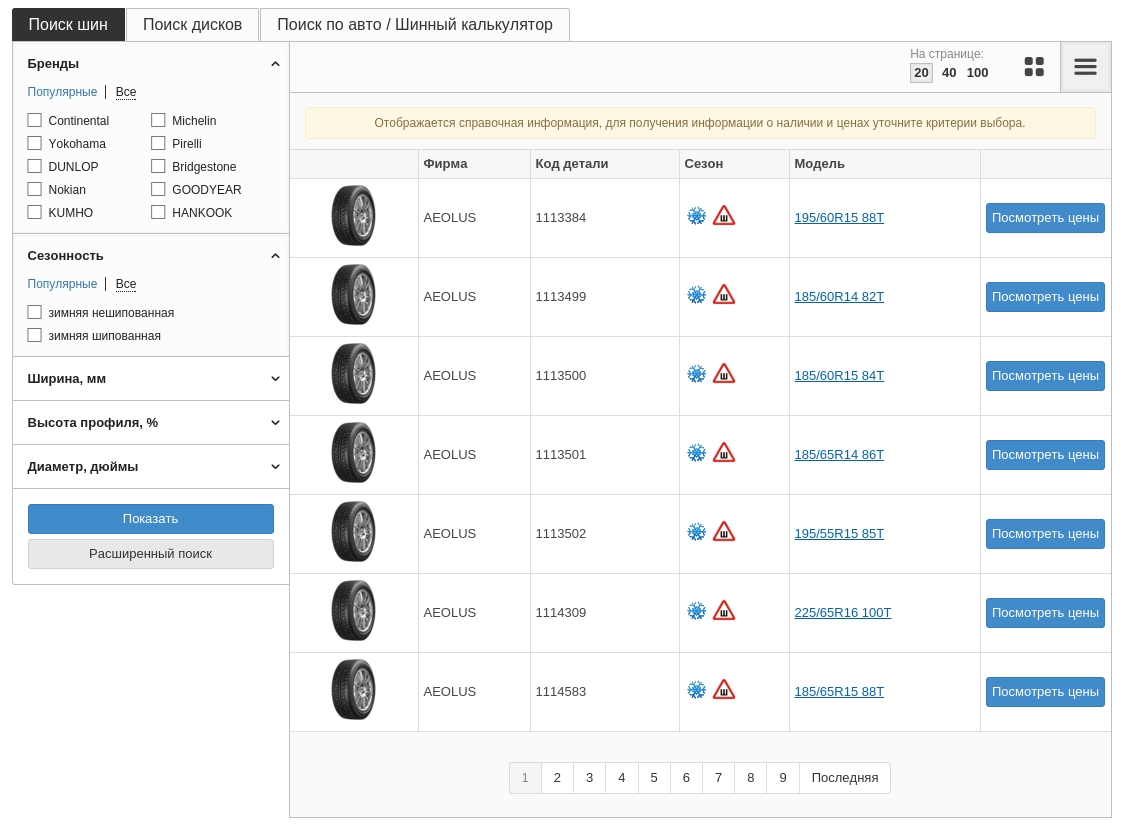Open model link 195/55R15 85T
The image size is (1124, 839).
pyautogui.click(x=839, y=533)
